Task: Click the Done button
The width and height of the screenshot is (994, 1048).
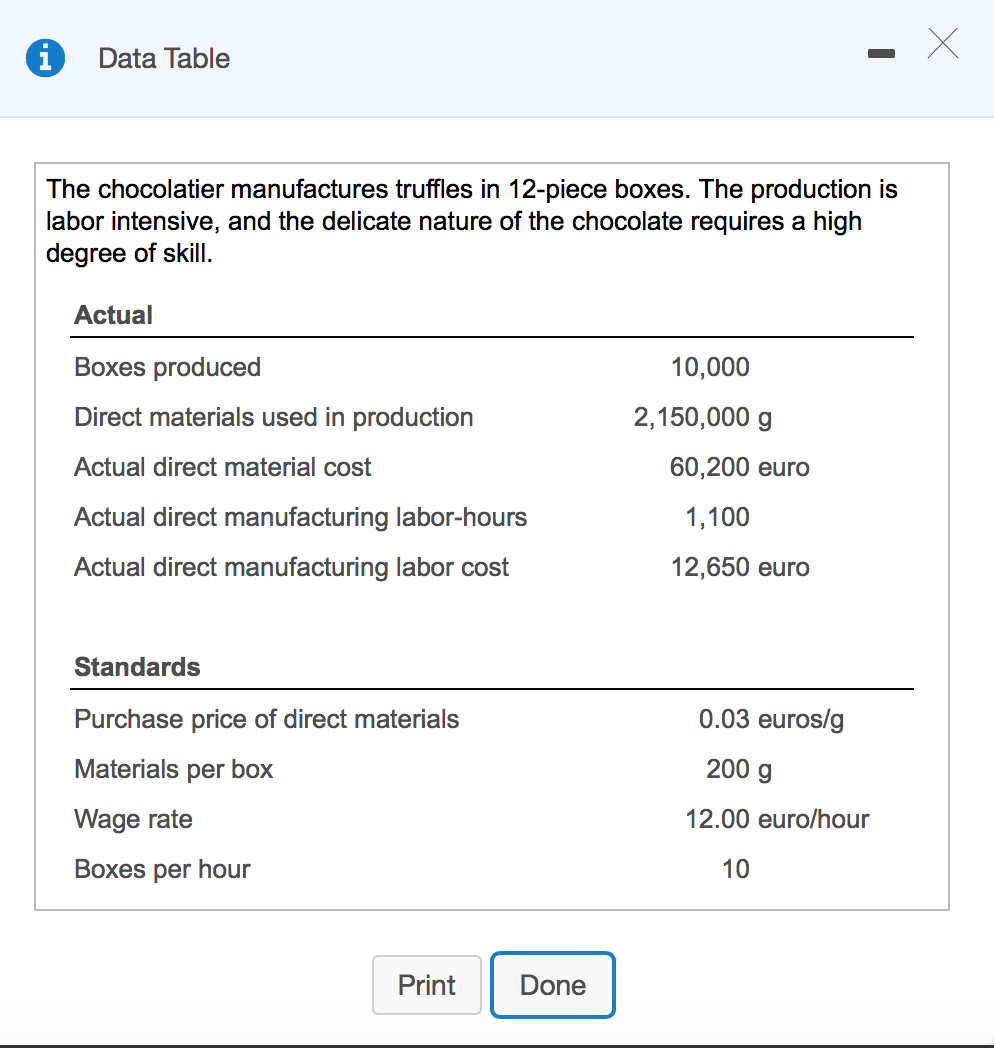Action: [x=553, y=985]
